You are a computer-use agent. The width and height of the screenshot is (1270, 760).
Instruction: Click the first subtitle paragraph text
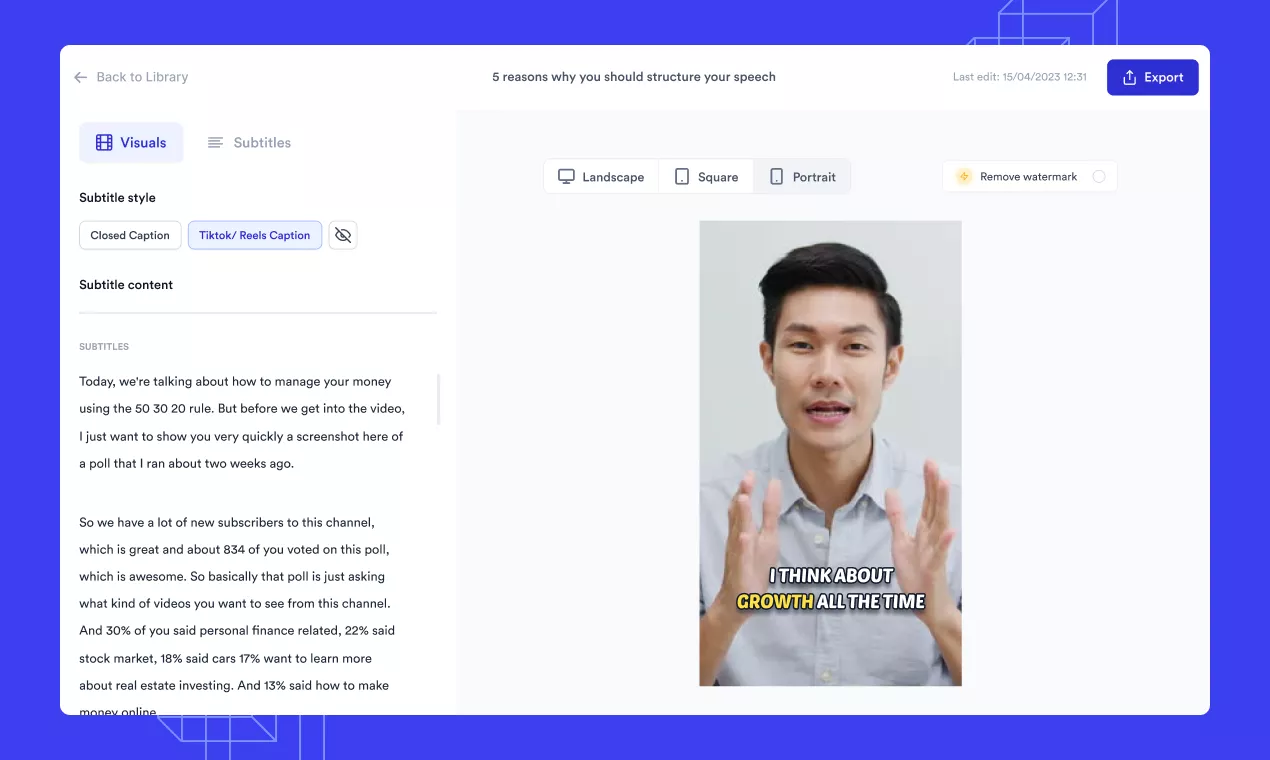pos(241,422)
